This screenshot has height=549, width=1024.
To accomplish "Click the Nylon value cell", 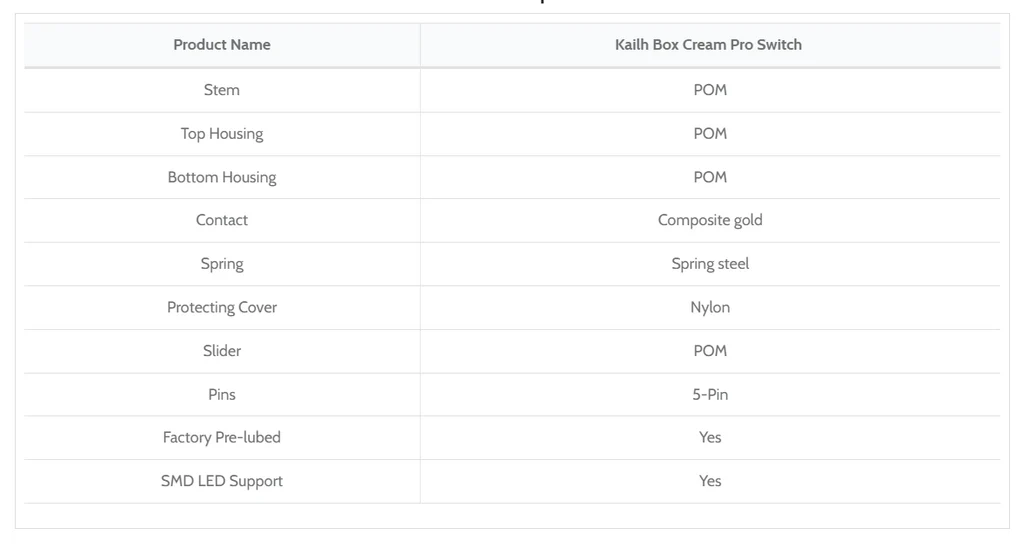I will click(x=710, y=307).
